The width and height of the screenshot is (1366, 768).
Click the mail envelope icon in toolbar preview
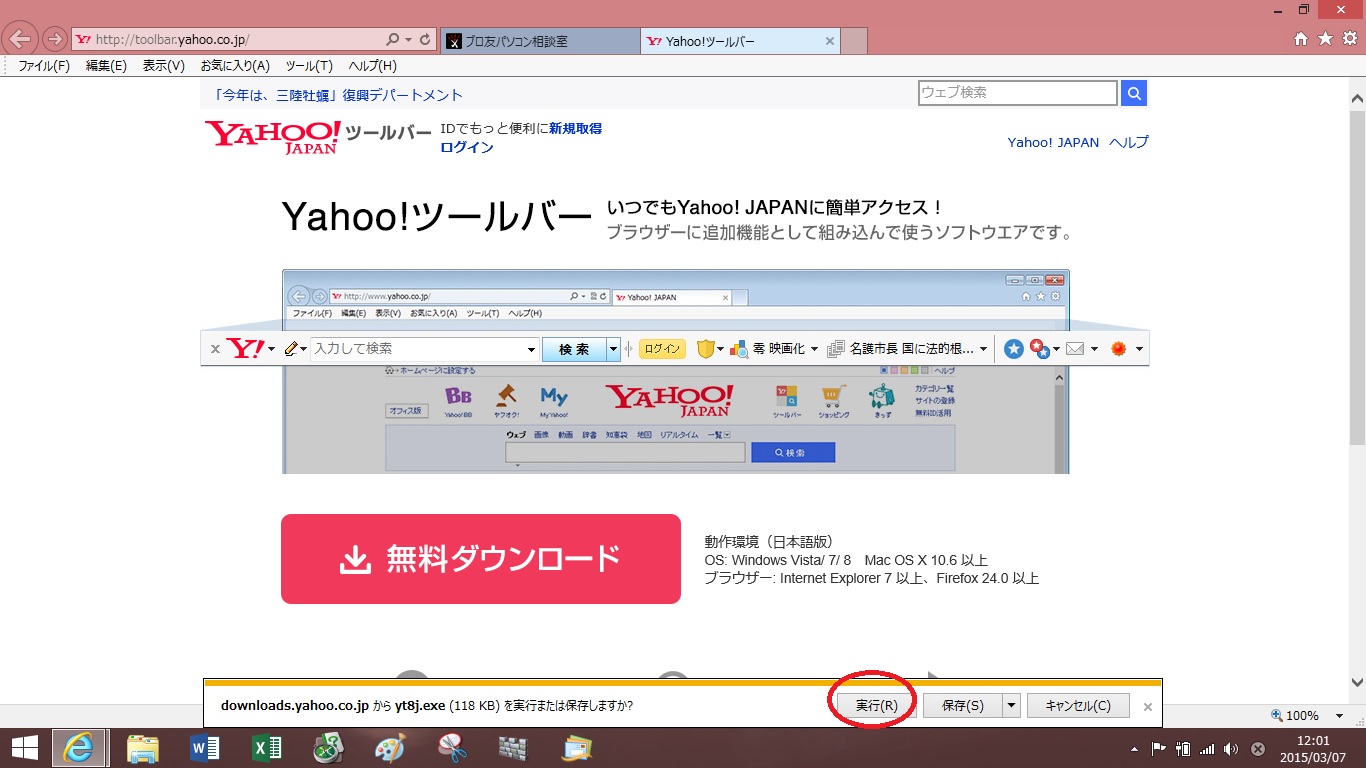1075,349
